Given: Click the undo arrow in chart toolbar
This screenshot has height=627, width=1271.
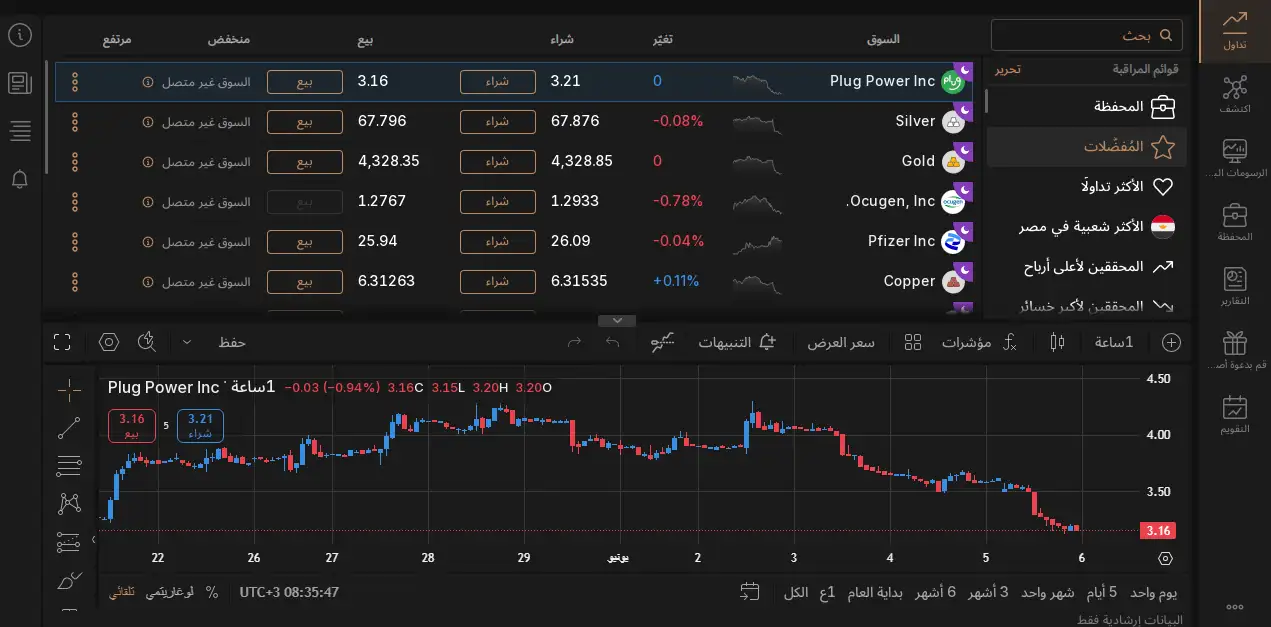Looking at the screenshot, I should click(x=612, y=342).
